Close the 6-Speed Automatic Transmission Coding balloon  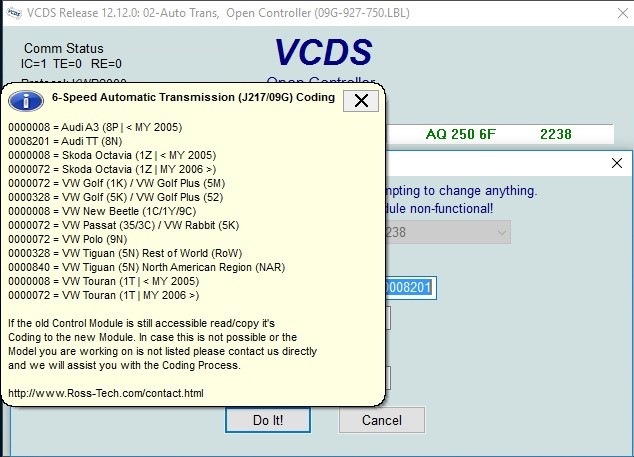361,100
